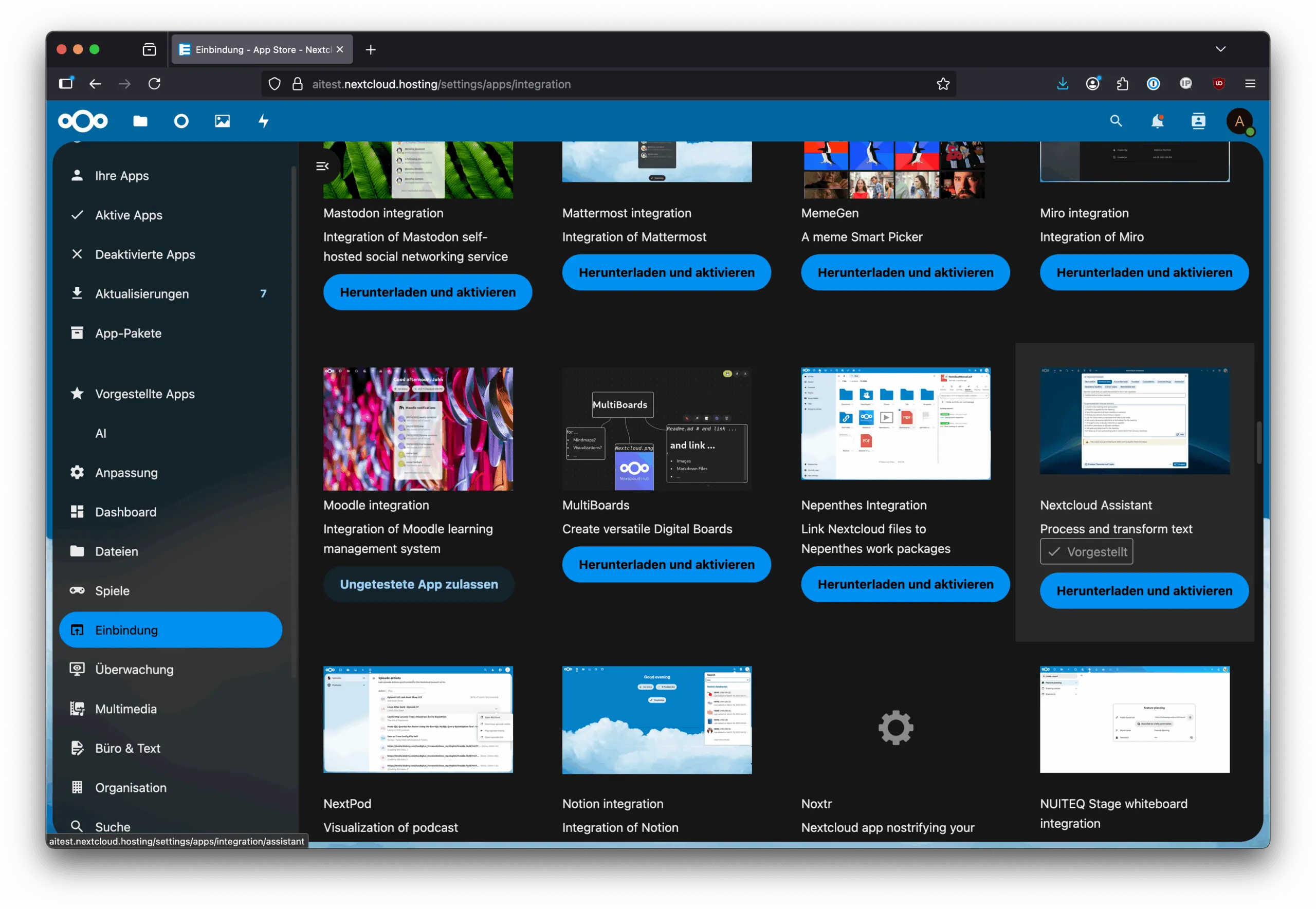Open the MultiBoards preview thumbnail
This screenshot has width=1316, height=909.
click(657, 429)
